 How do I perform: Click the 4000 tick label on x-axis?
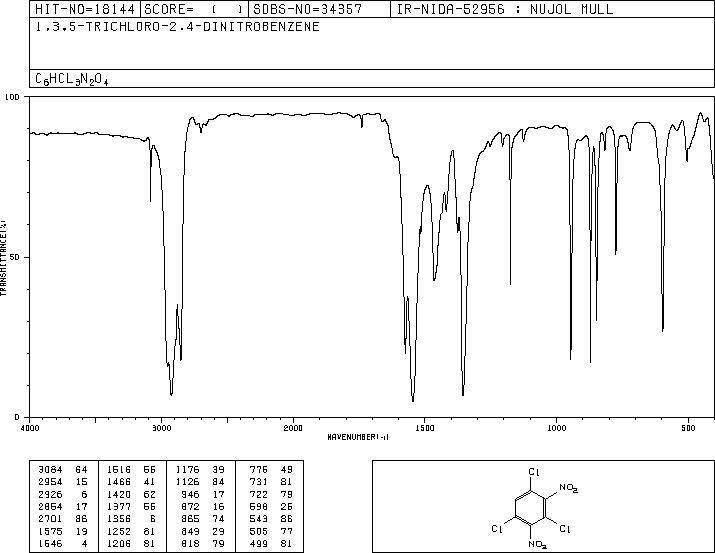[x=30, y=428]
